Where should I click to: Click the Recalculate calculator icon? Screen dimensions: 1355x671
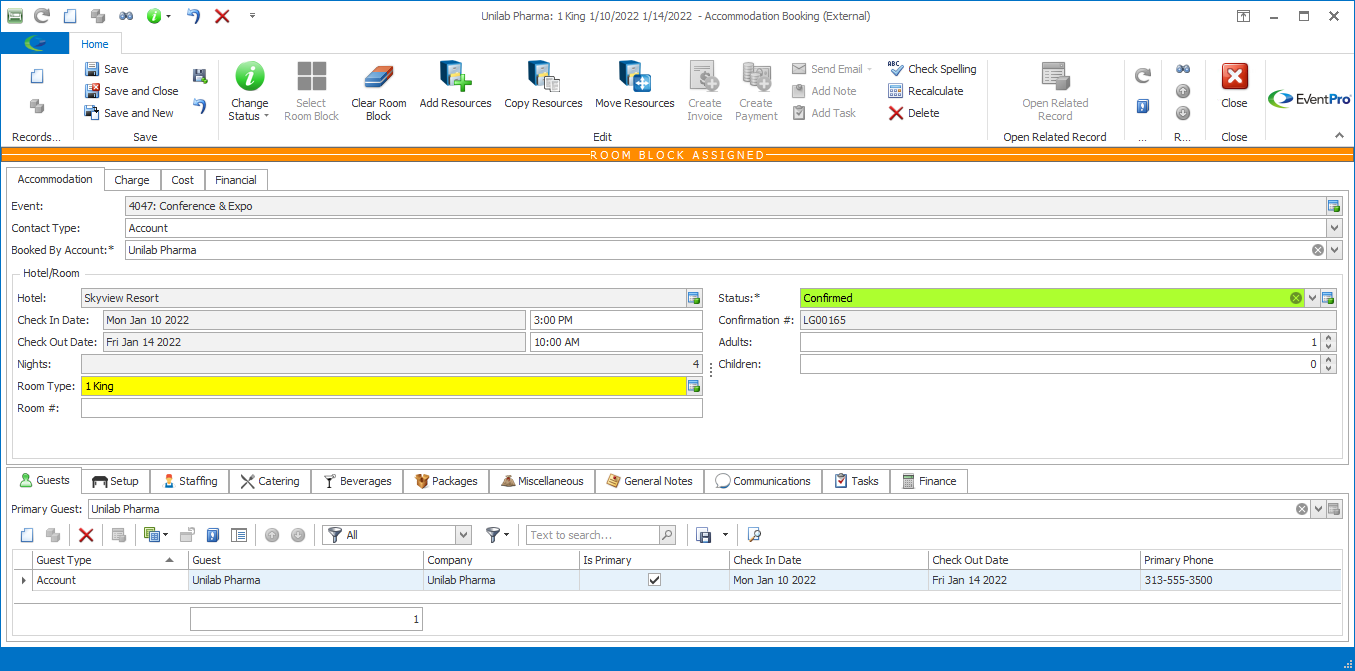tap(896, 91)
